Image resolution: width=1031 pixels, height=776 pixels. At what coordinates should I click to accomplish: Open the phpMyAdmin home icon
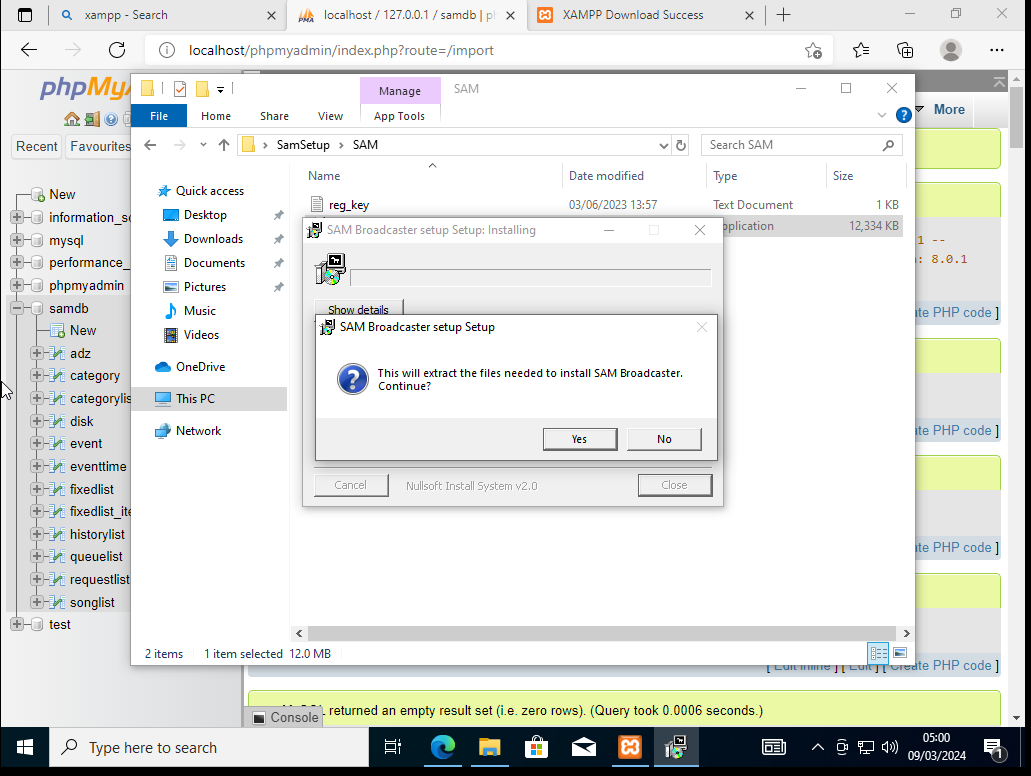[72, 119]
